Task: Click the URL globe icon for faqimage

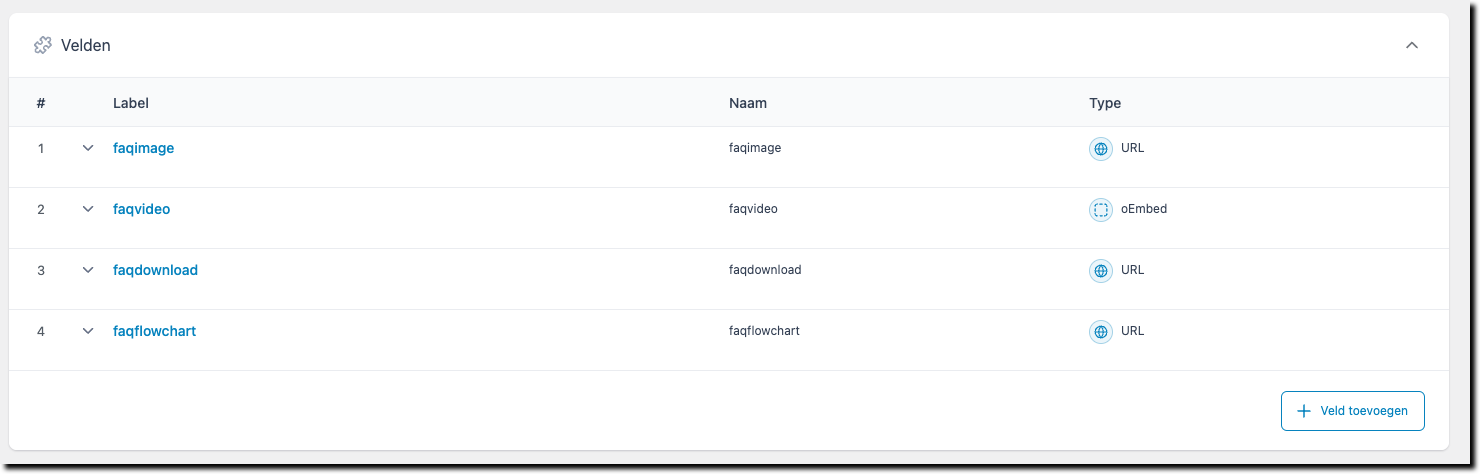Action: click(1101, 149)
